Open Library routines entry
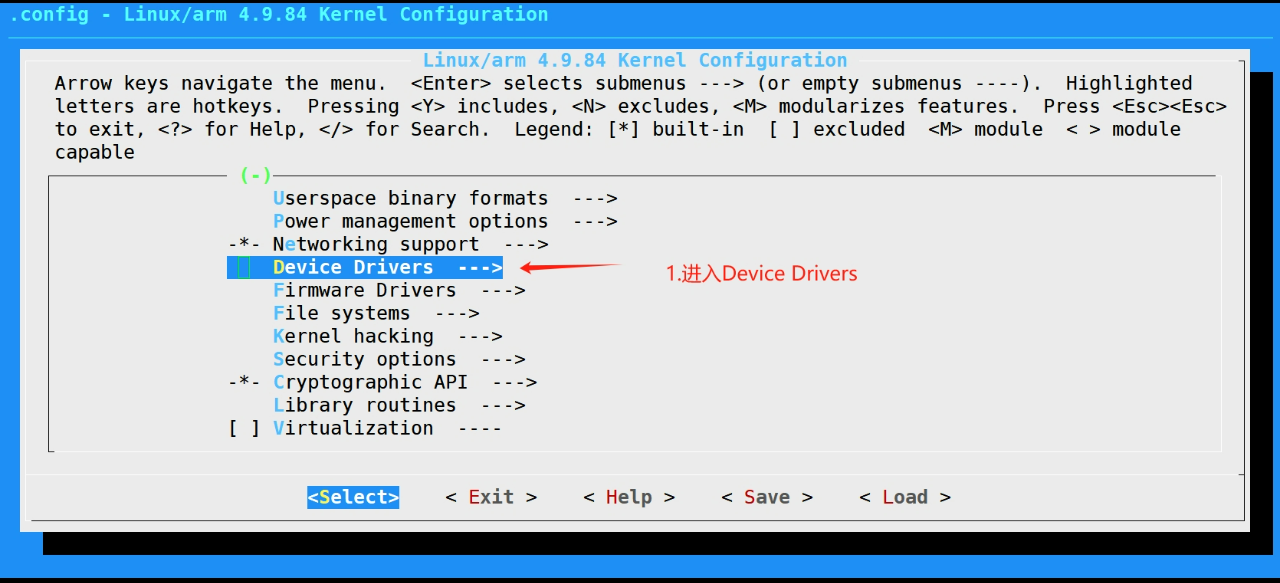This screenshot has height=583, width=1280. [364, 406]
